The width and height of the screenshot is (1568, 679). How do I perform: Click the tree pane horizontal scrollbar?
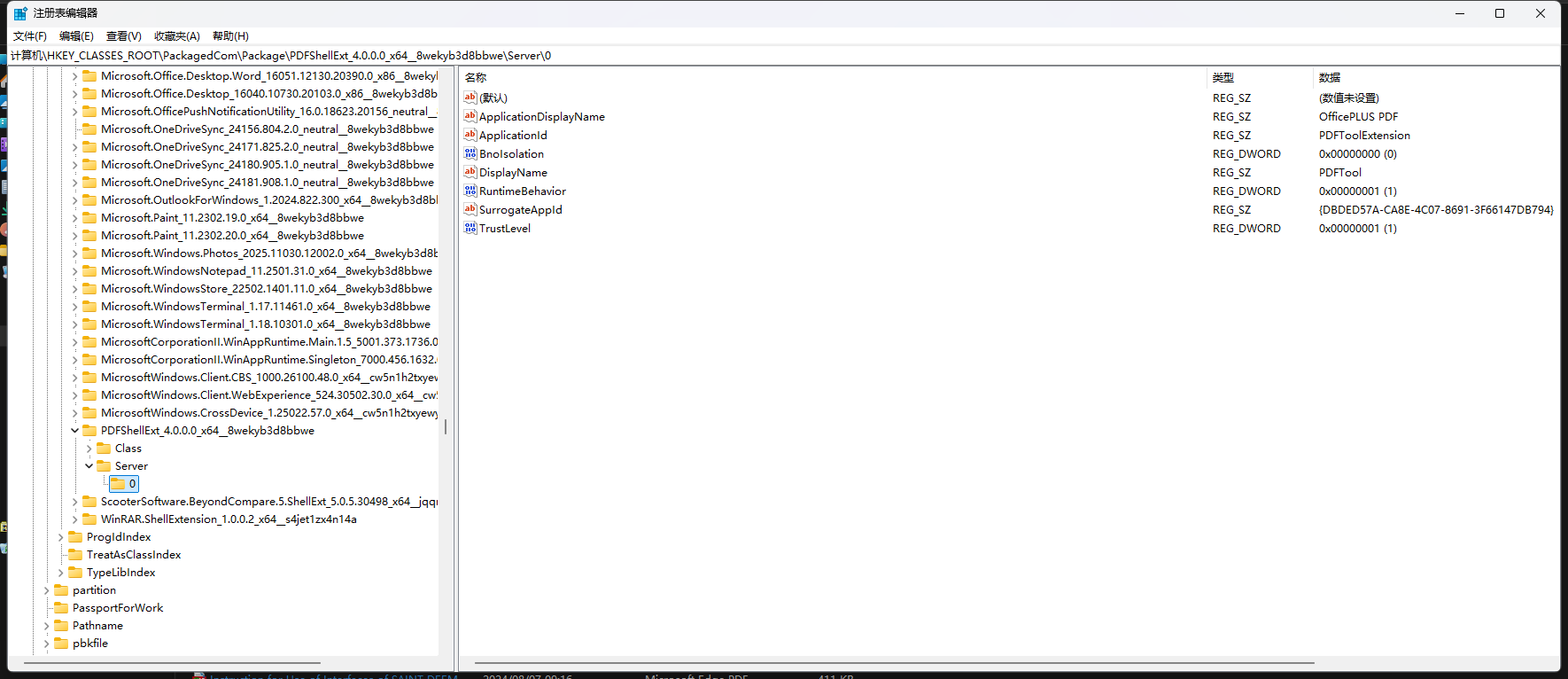172,662
